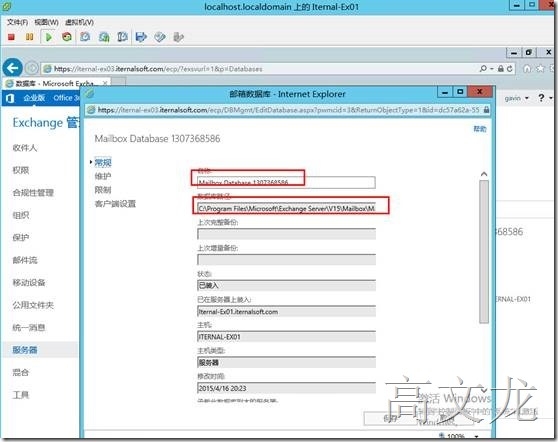Click the Iternal-Ex01.iternalsoft.com server field
Viewport: 558px width, 442px height.
(286, 311)
